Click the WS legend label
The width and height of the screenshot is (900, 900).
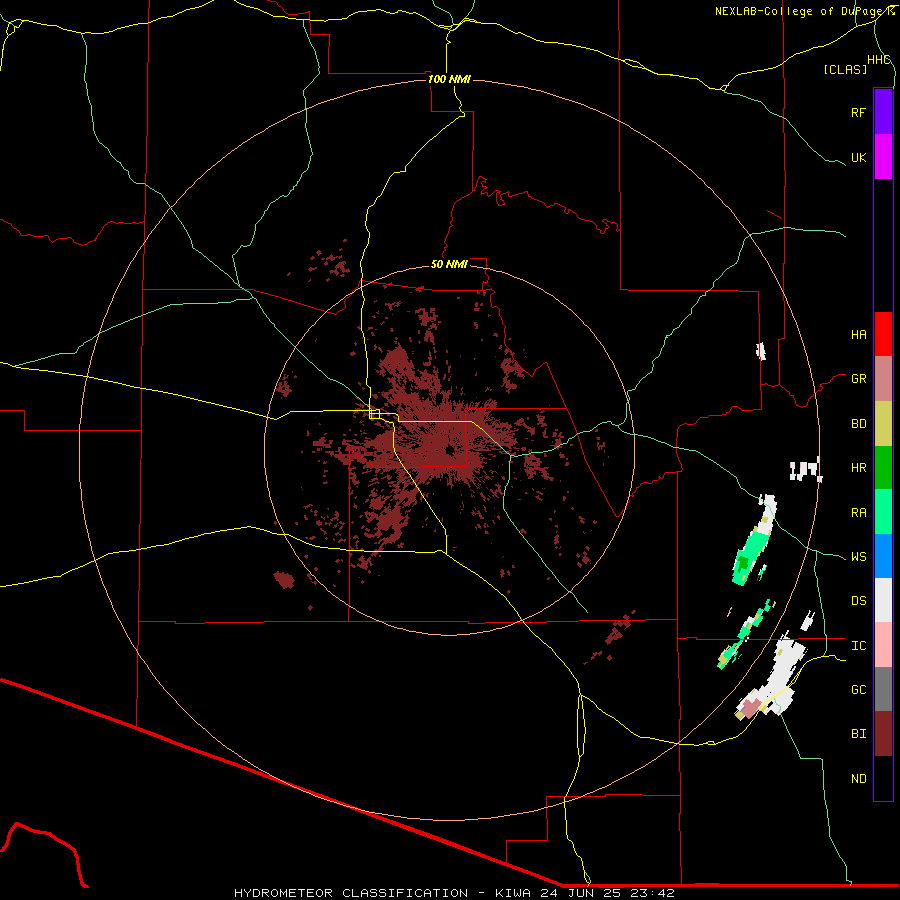(x=858, y=556)
